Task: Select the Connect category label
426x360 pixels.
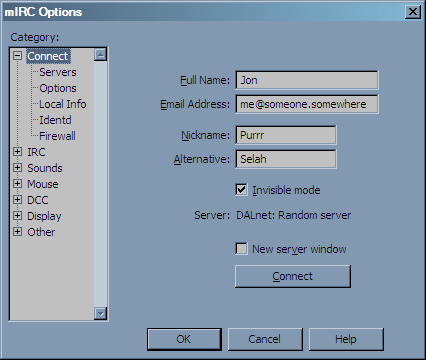Action: tap(48, 56)
